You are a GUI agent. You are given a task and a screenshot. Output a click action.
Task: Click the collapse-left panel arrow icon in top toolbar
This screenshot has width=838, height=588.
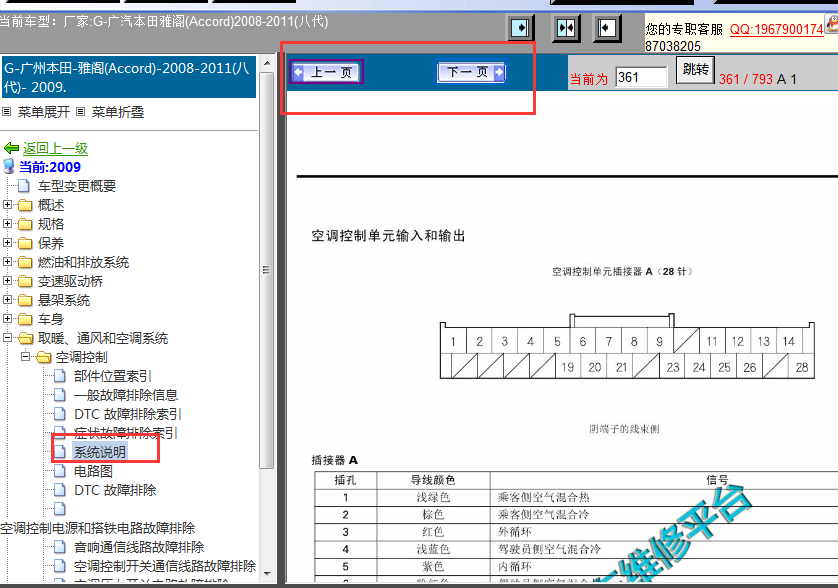pyautogui.click(x=606, y=28)
